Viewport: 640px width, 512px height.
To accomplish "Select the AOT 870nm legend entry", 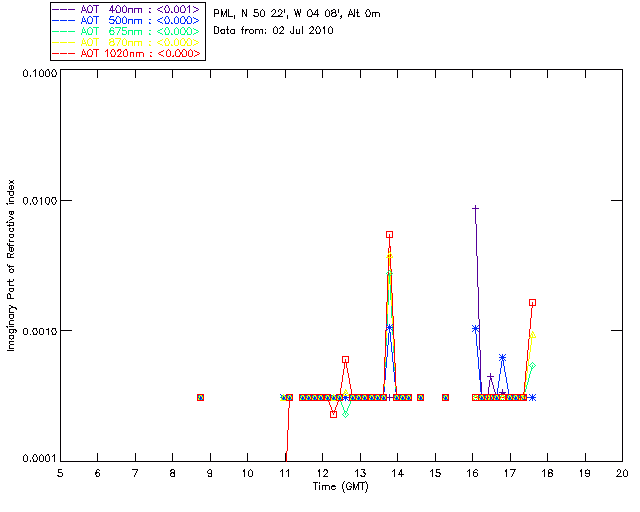I will point(126,42).
